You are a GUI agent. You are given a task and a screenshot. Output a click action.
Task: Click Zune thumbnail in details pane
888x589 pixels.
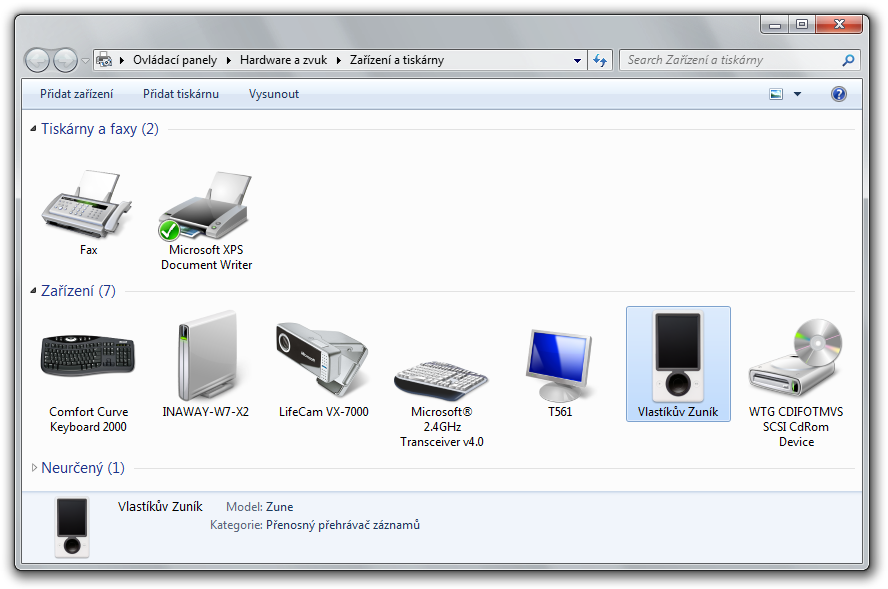point(72,527)
